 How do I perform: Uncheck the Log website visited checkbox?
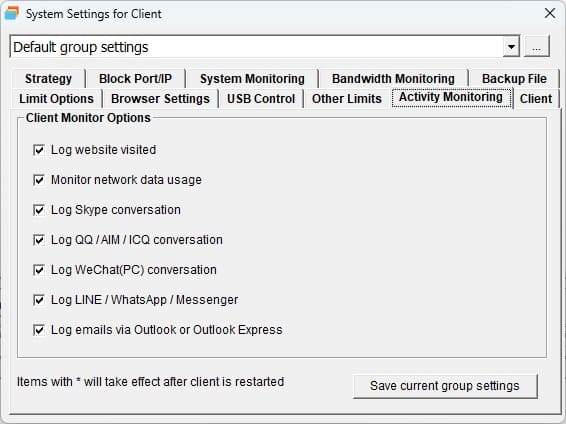39,150
